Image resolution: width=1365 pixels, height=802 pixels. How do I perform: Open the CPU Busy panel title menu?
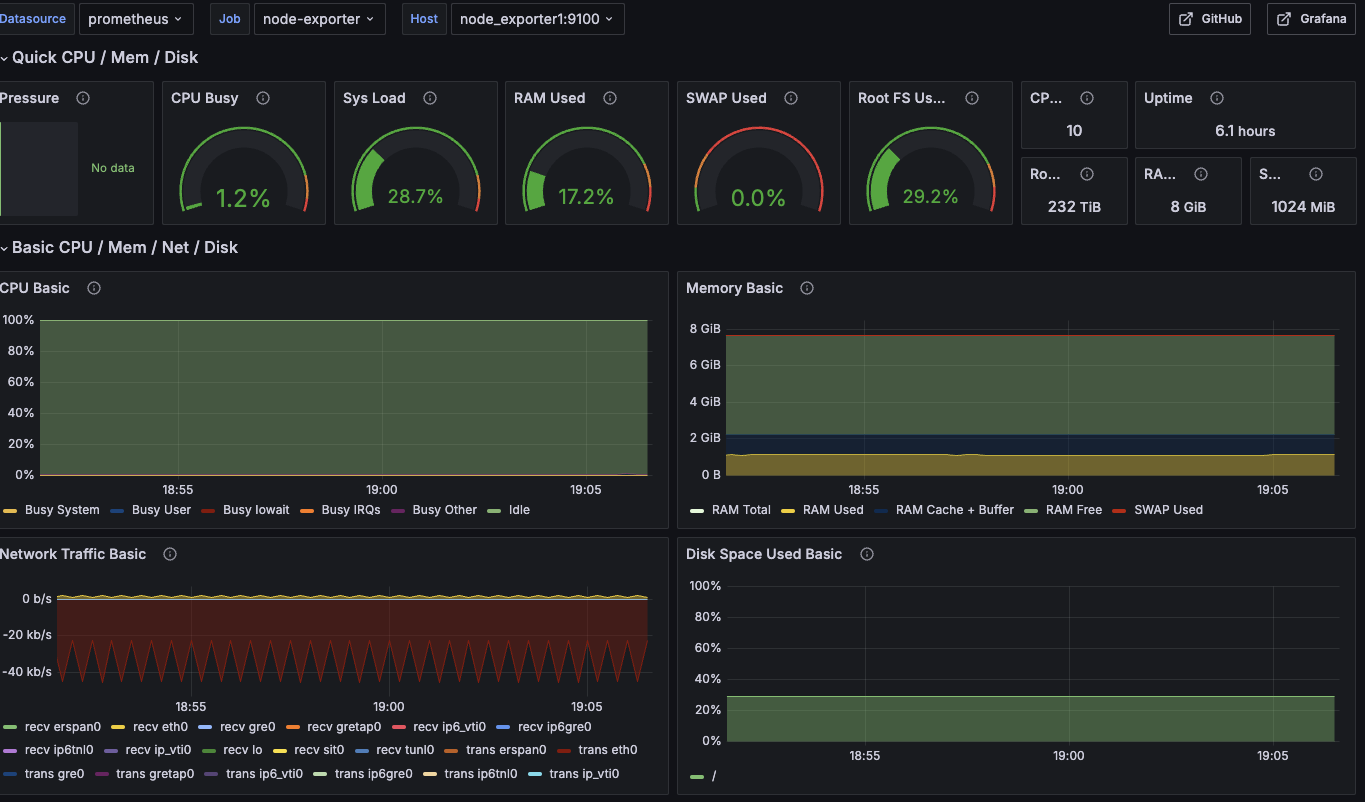[x=205, y=98]
